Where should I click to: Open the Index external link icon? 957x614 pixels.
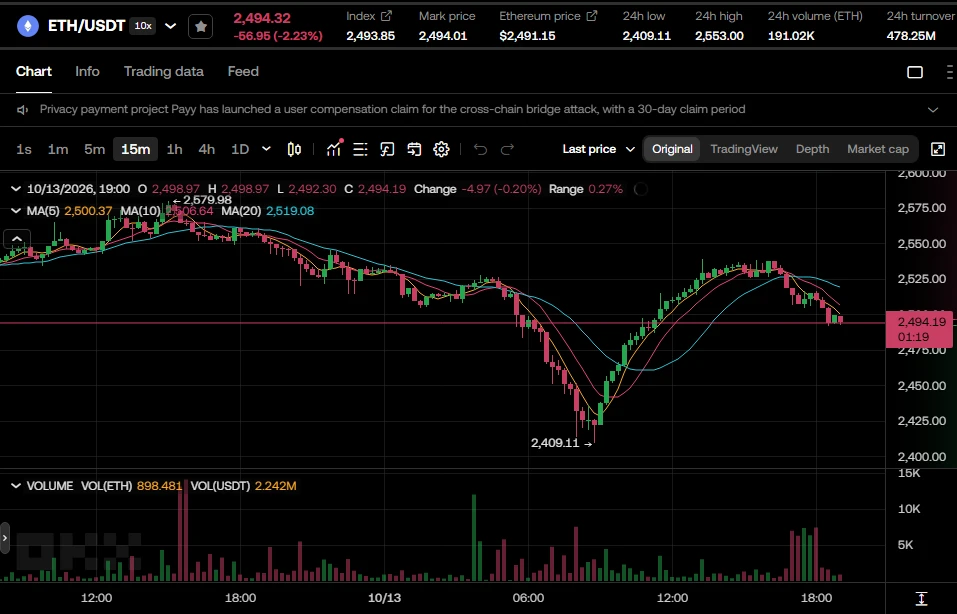(386, 16)
